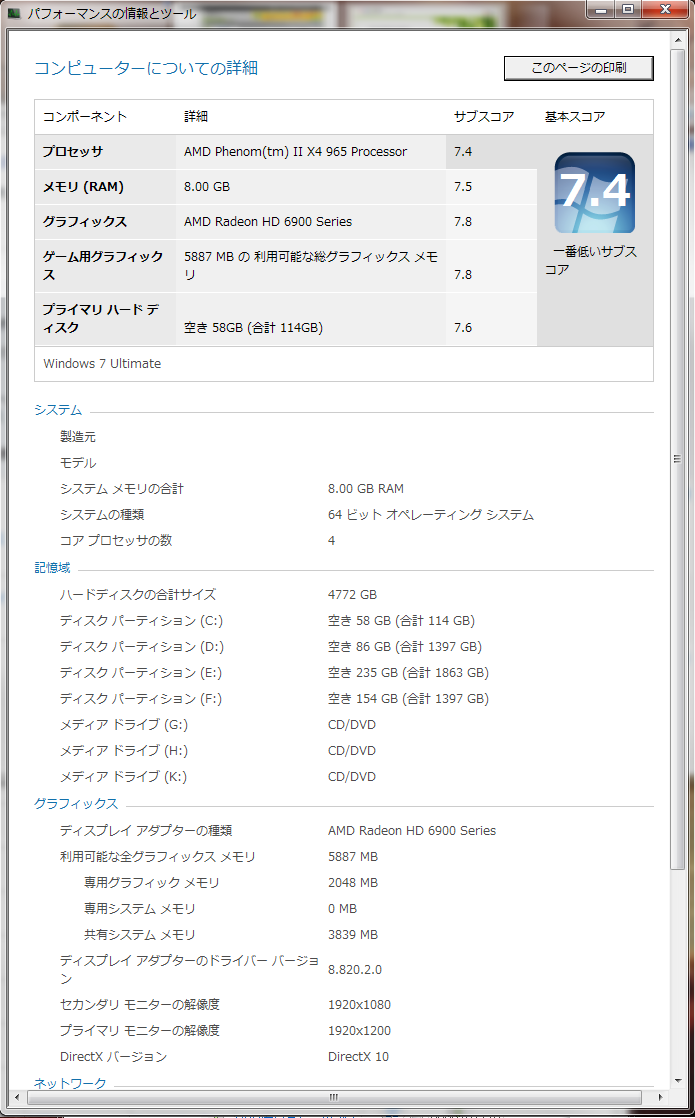
Task: Click the DirectX 10 value
Action: point(359,1057)
